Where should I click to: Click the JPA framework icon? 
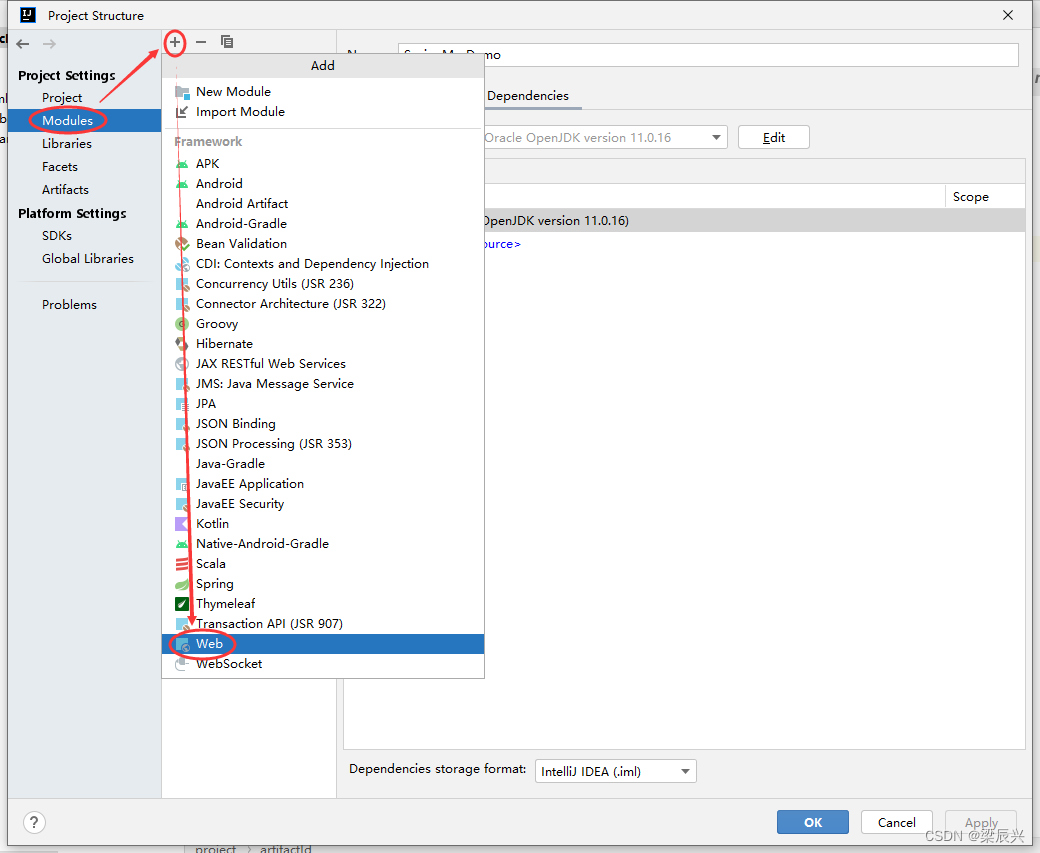click(x=182, y=404)
